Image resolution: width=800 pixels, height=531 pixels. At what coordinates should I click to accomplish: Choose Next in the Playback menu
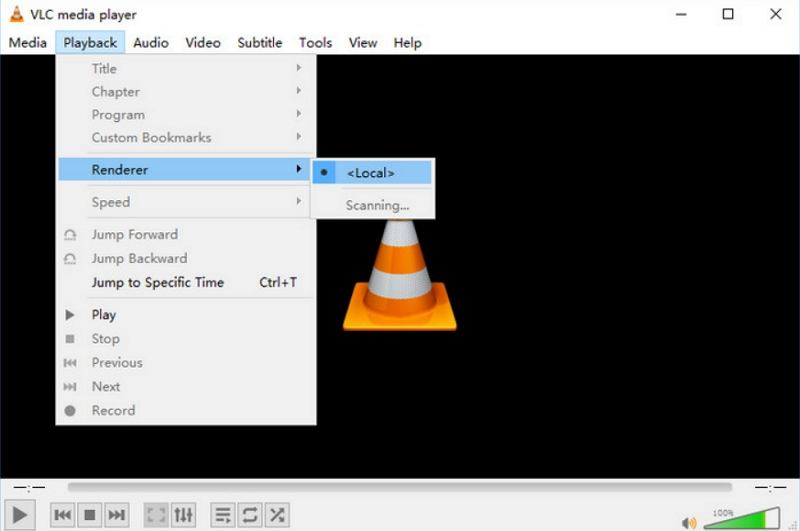coord(186,387)
